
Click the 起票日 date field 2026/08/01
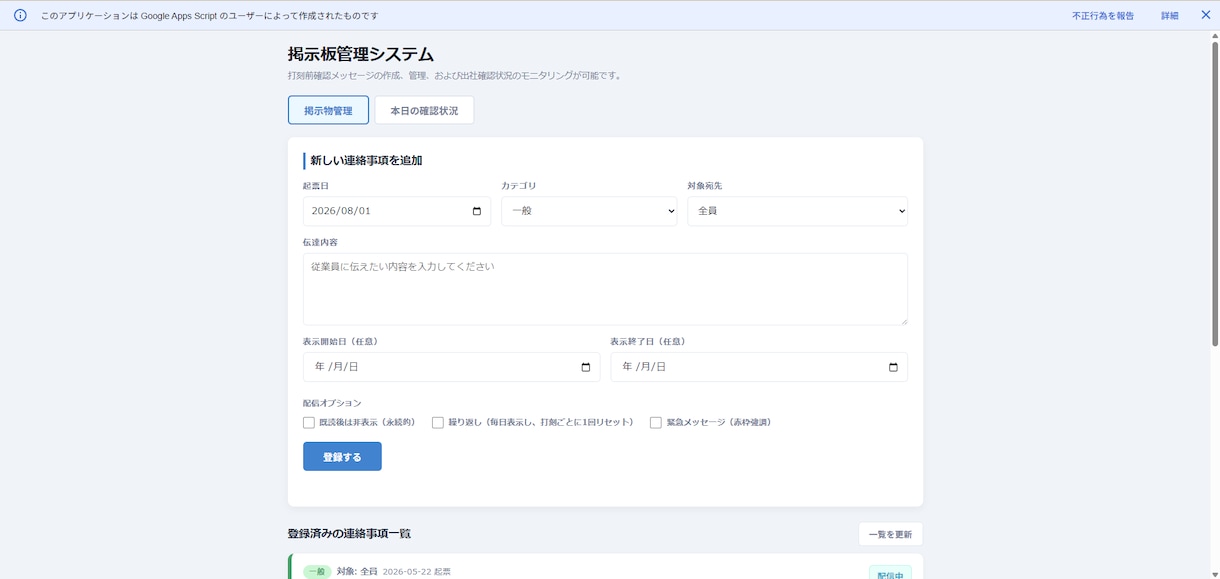click(397, 211)
